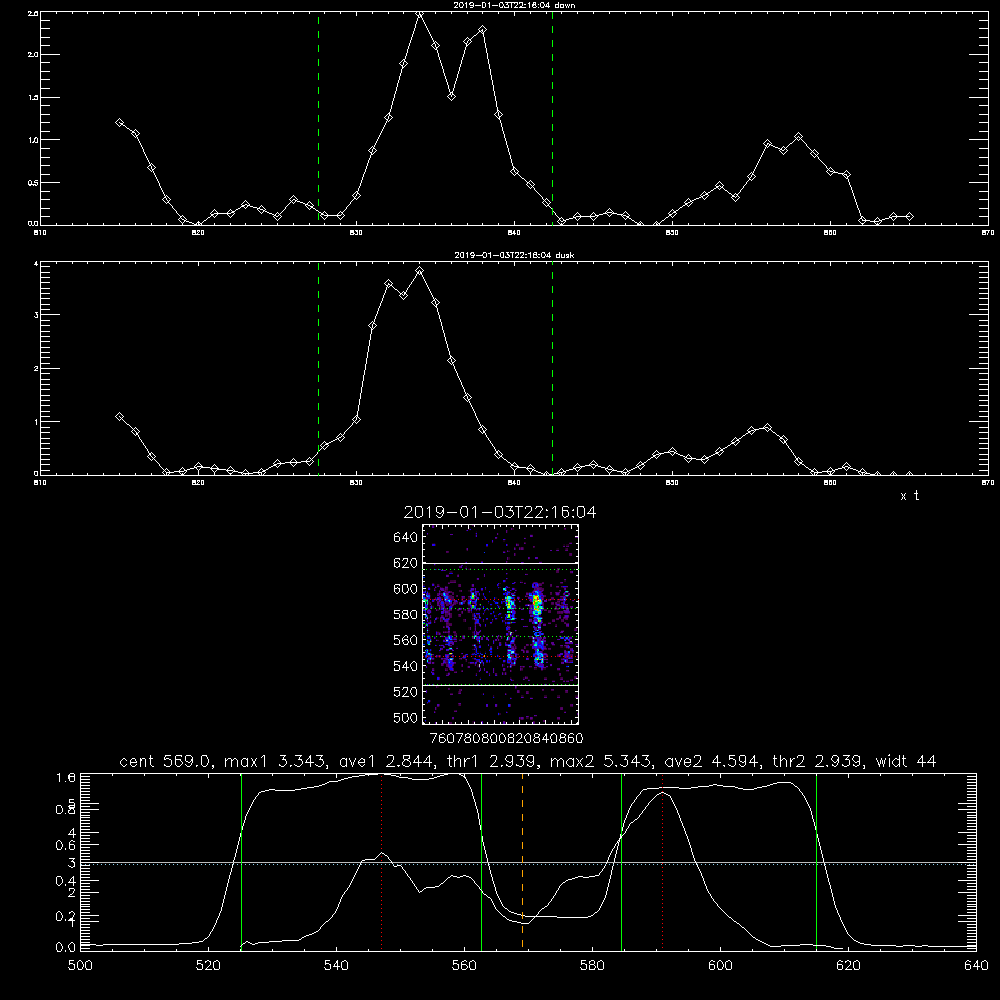Click the '580' x-axis label of the bottom plot
The height and width of the screenshot is (1000, 1000).
(592, 966)
